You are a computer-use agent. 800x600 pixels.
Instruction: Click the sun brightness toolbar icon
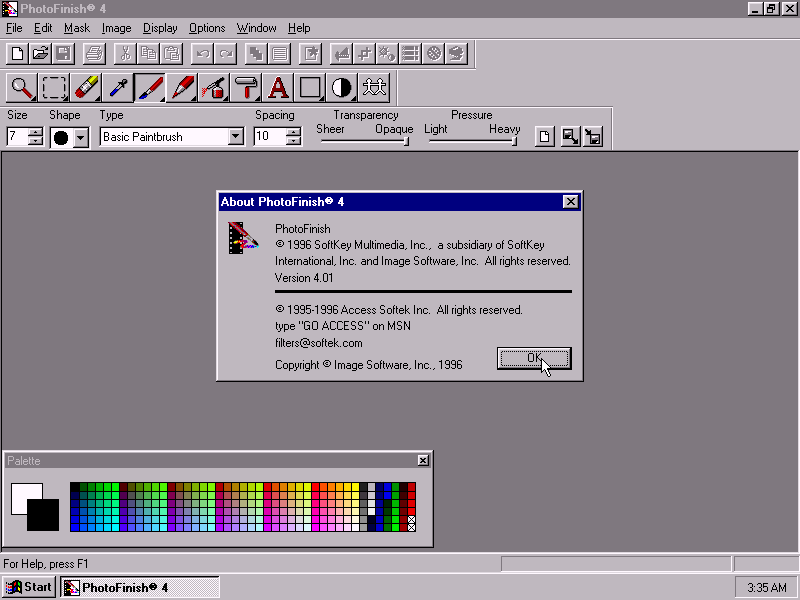click(x=387, y=54)
